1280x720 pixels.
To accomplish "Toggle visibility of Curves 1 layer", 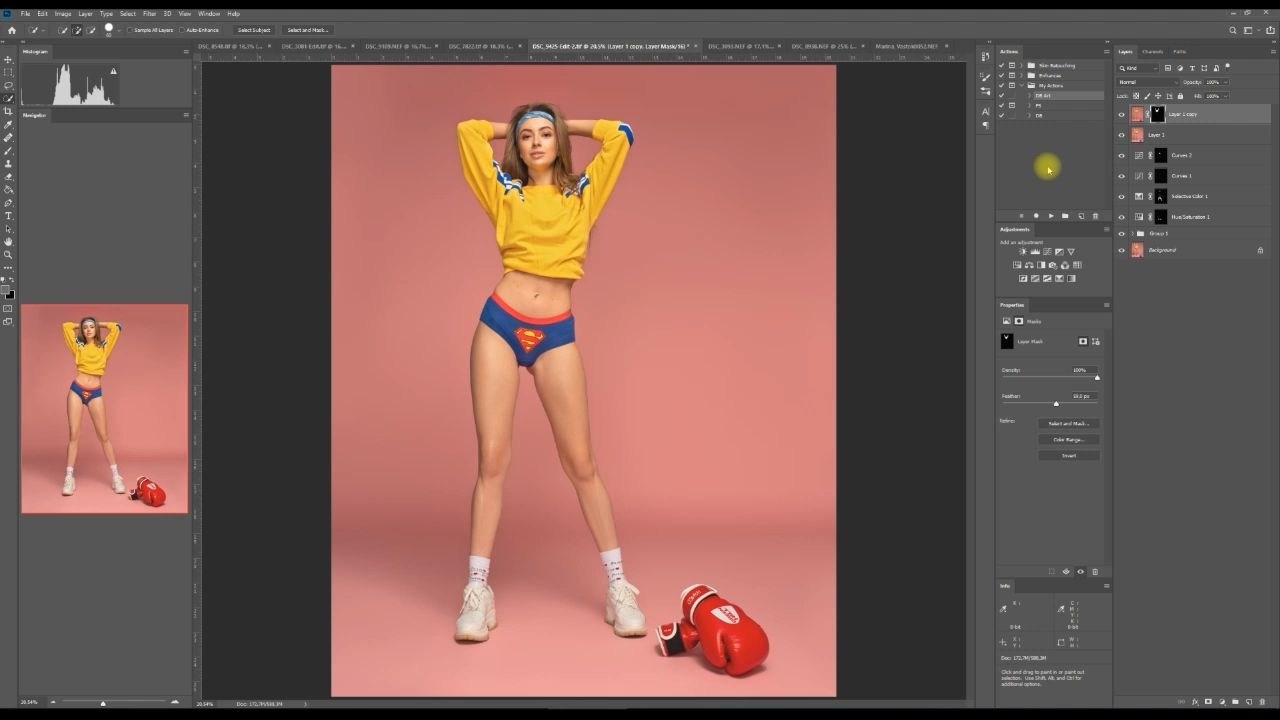I will tap(1121, 176).
